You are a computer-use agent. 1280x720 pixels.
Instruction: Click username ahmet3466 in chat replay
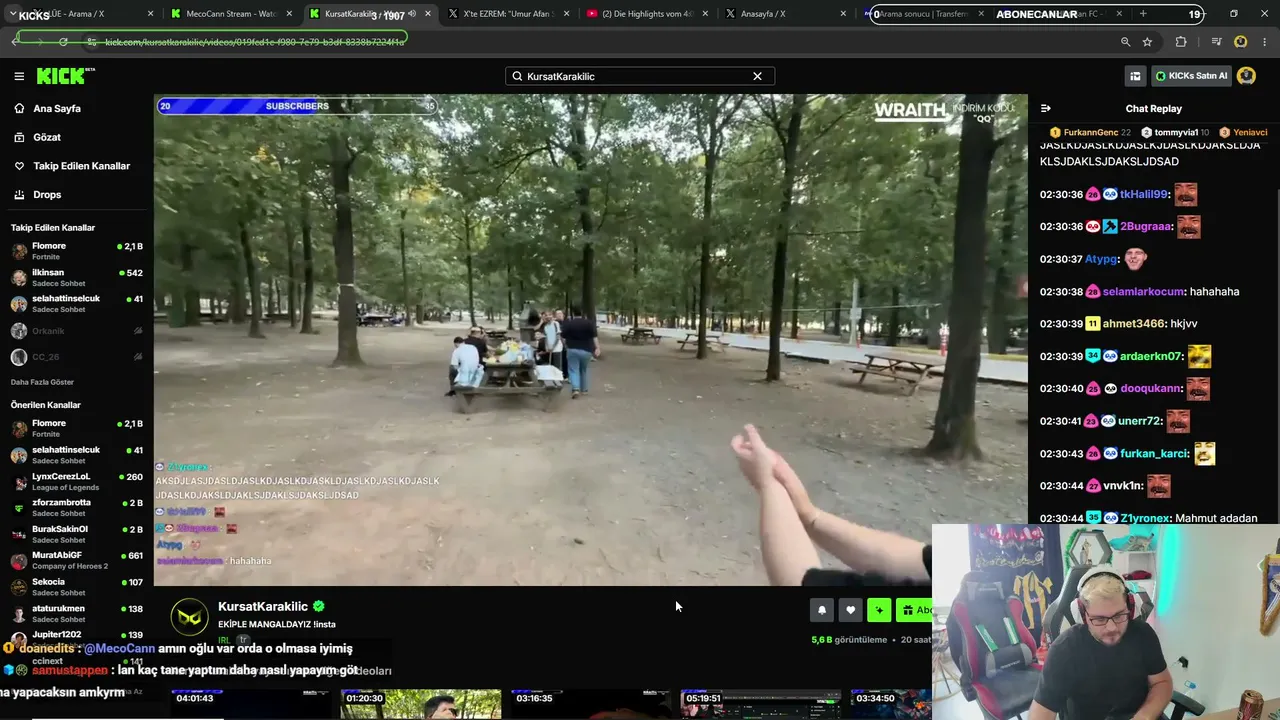1134,324
